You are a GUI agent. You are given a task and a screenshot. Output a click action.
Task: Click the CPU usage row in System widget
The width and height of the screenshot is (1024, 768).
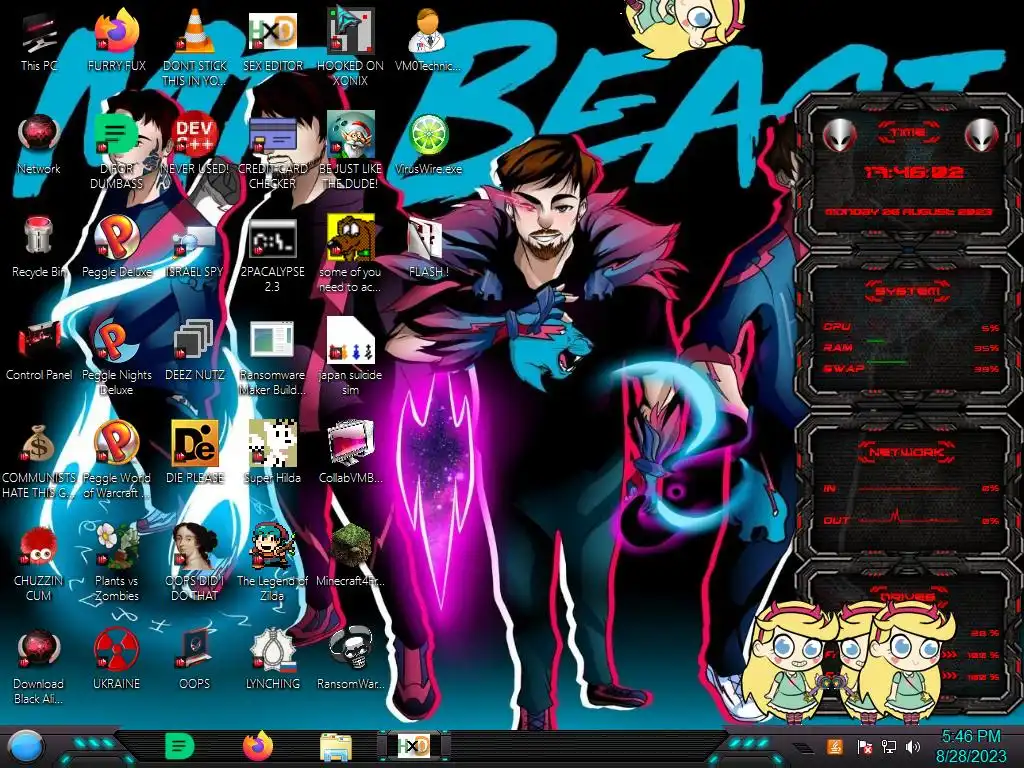910,327
